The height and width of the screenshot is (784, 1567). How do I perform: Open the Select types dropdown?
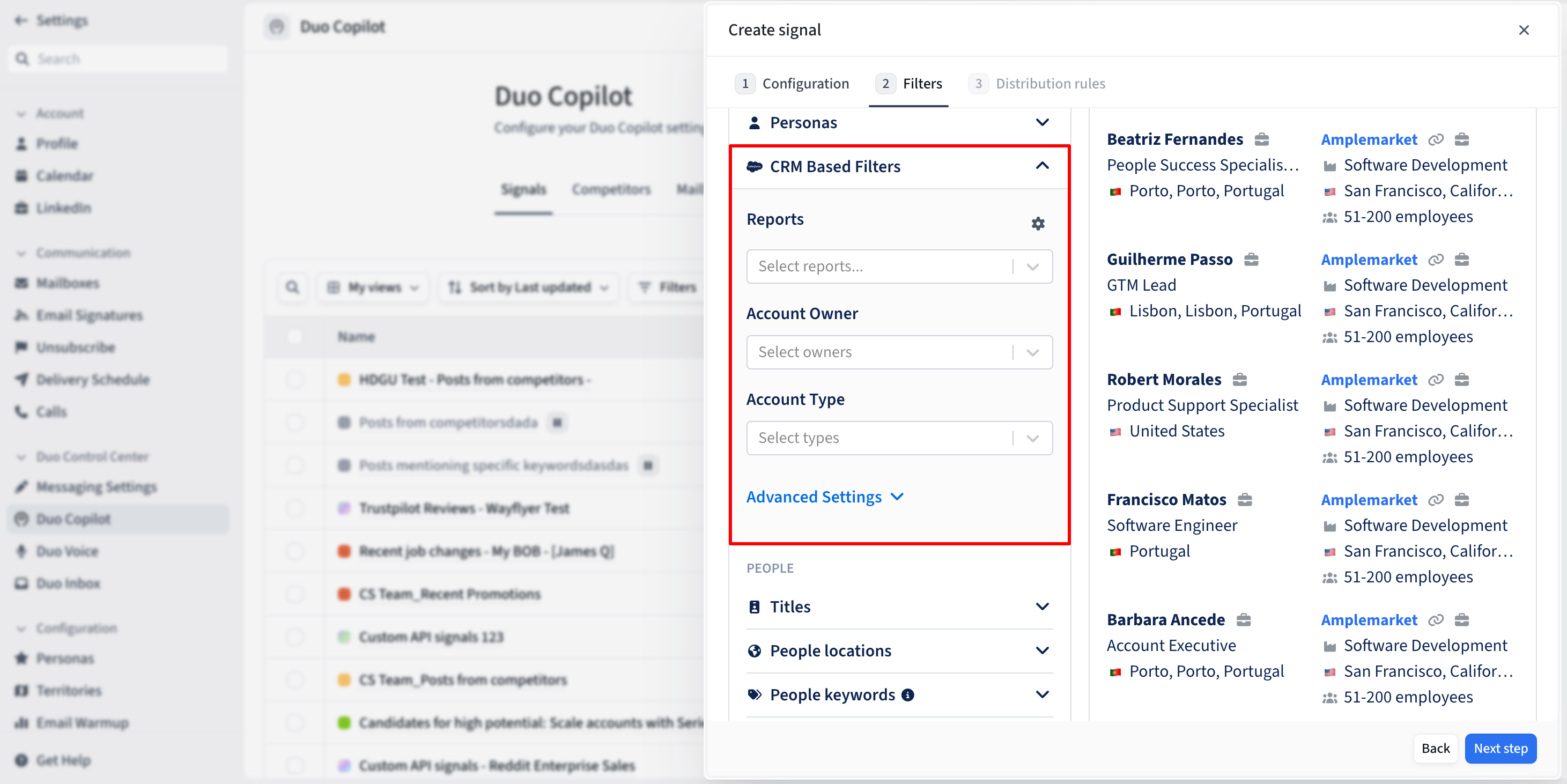point(899,438)
